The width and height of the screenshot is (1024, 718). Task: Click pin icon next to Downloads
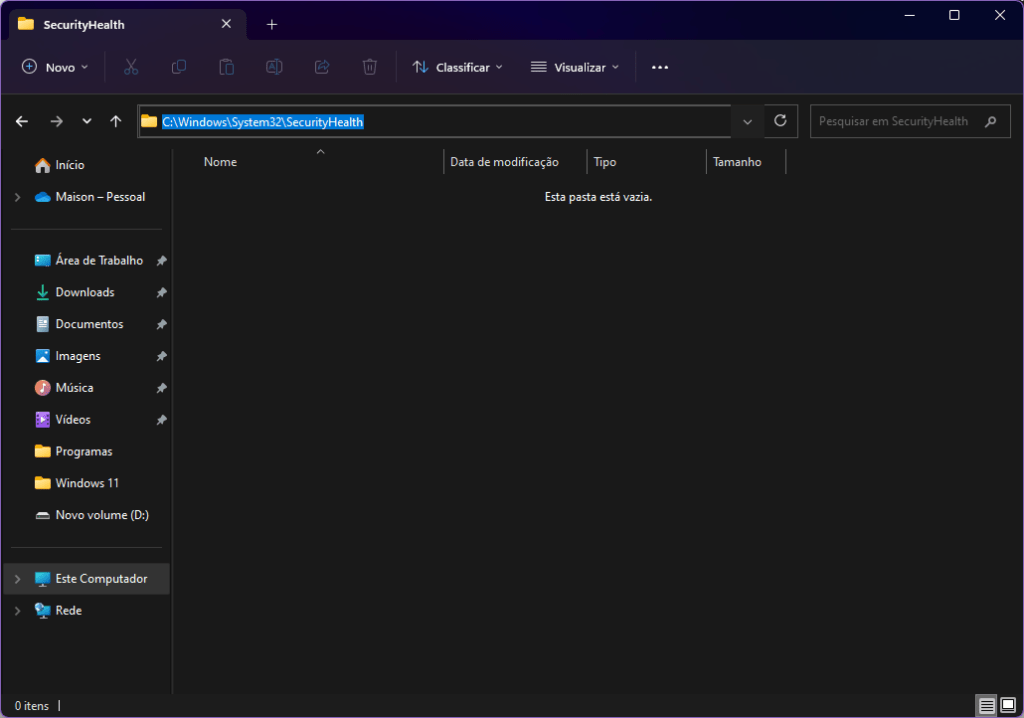[x=161, y=293]
